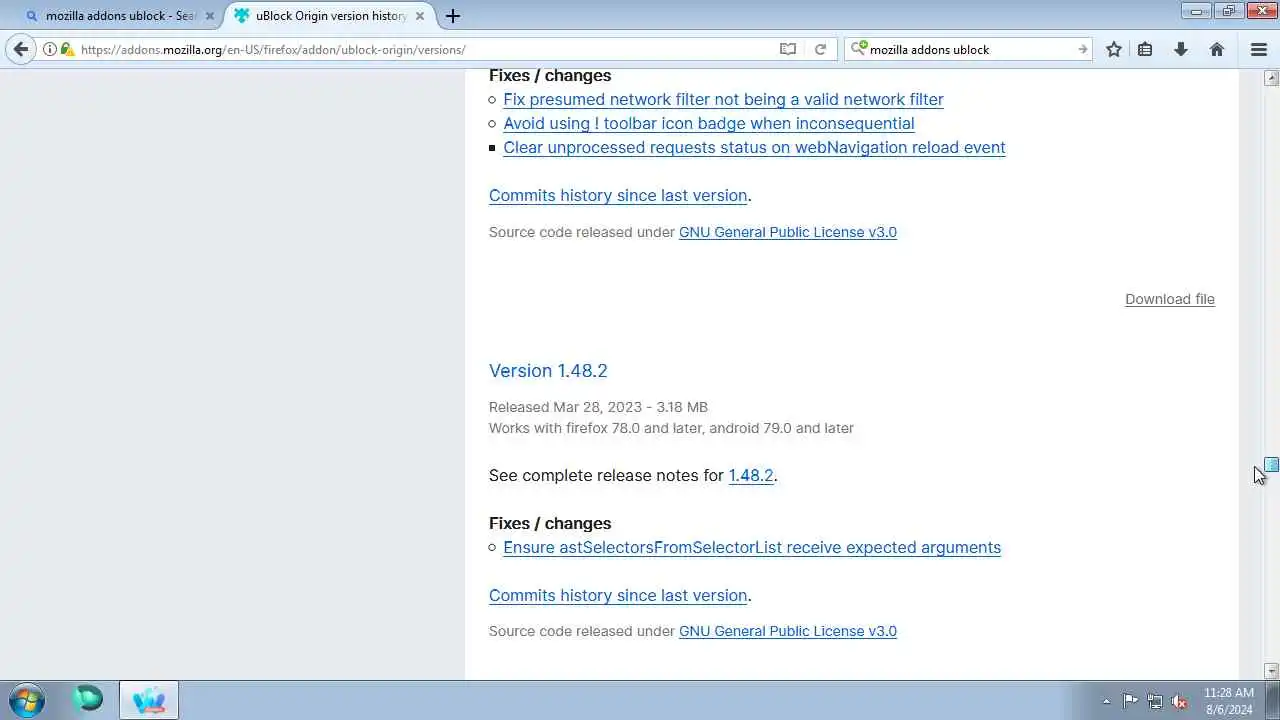Click the green padlock secure icon
This screenshot has height=720, width=1280.
click(x=67, y=49)
